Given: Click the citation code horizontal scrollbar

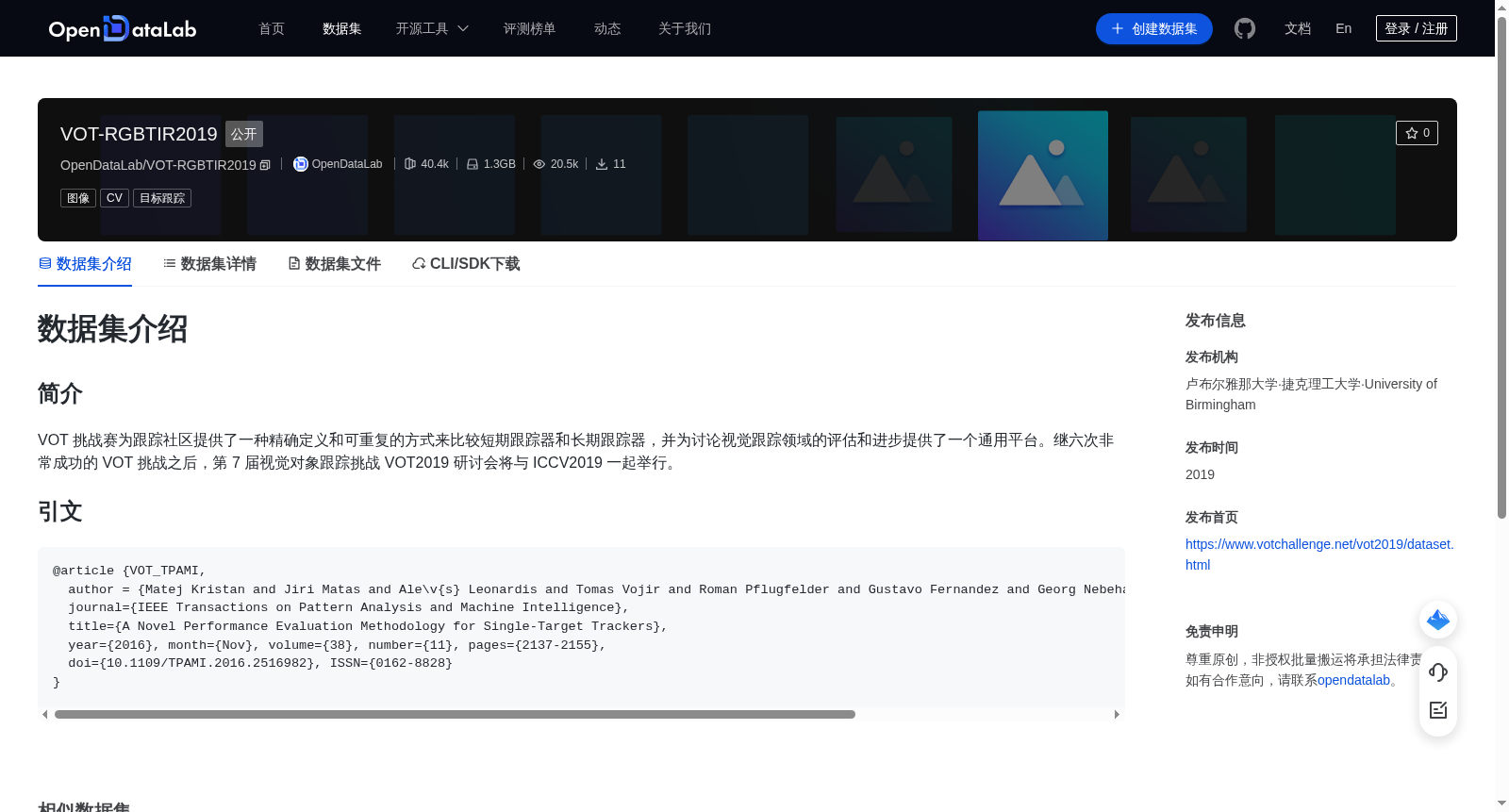Looking at the screenshot, I should (455, 714).
